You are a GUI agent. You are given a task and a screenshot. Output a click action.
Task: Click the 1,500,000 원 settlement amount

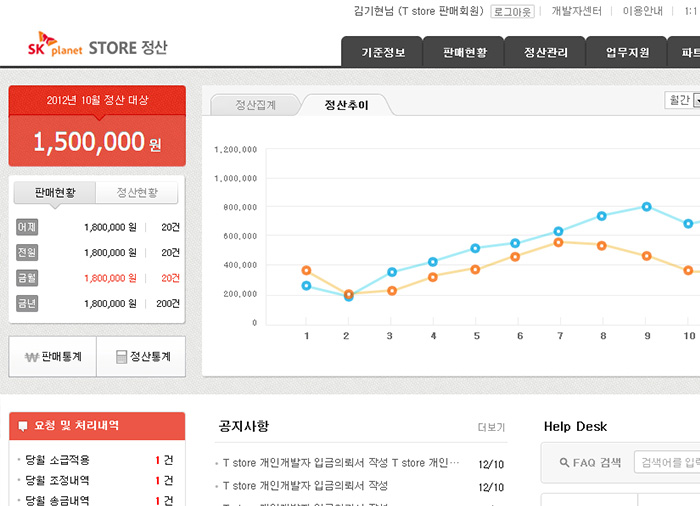[x=97, y=142]
